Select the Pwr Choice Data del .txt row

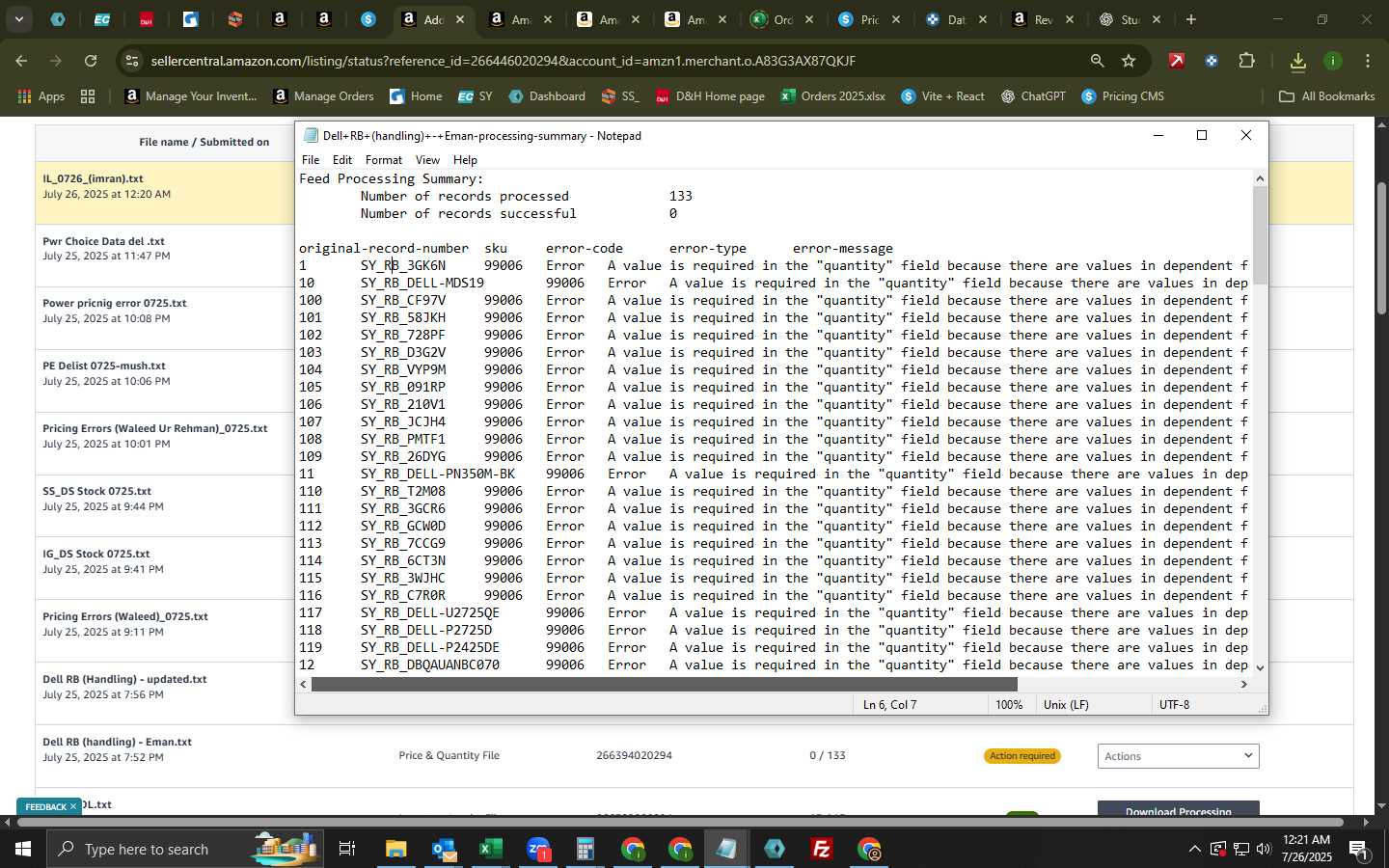click(164, 255)
